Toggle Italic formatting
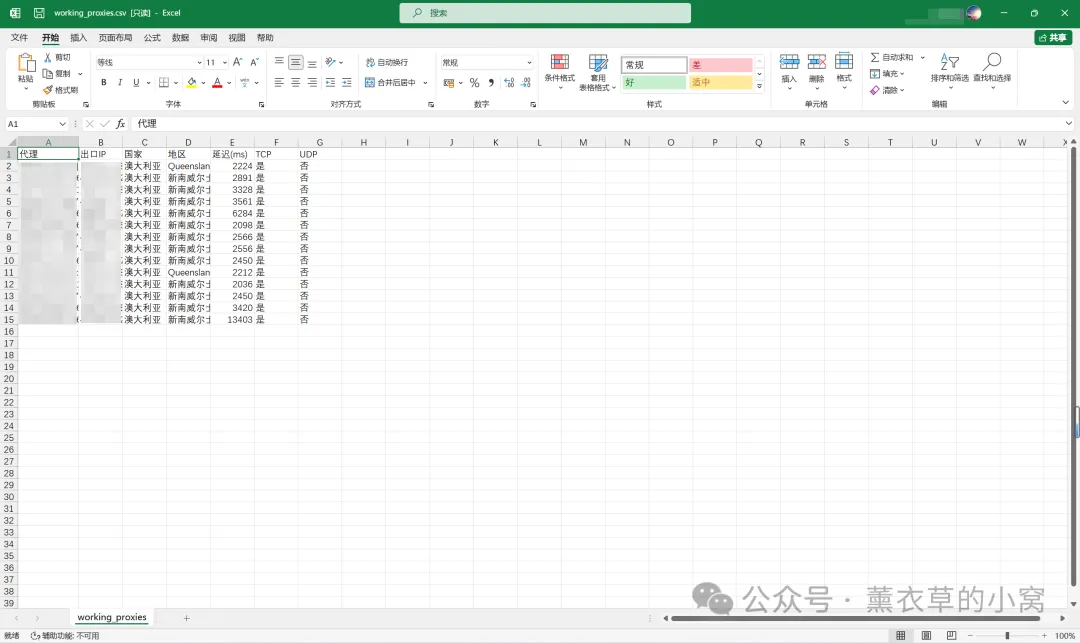 click(x=120, y=83)
